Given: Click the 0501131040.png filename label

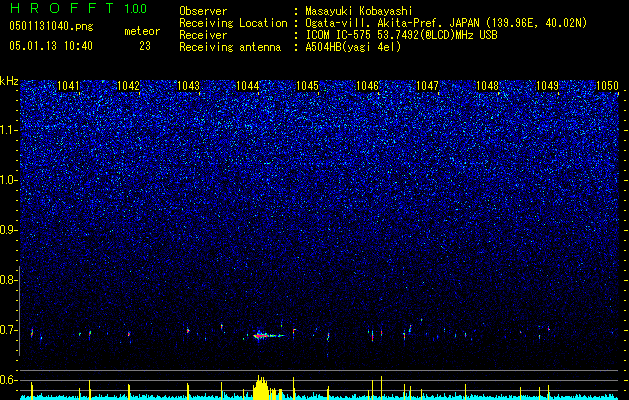Looking at the screenshot, I should point(51,26).
